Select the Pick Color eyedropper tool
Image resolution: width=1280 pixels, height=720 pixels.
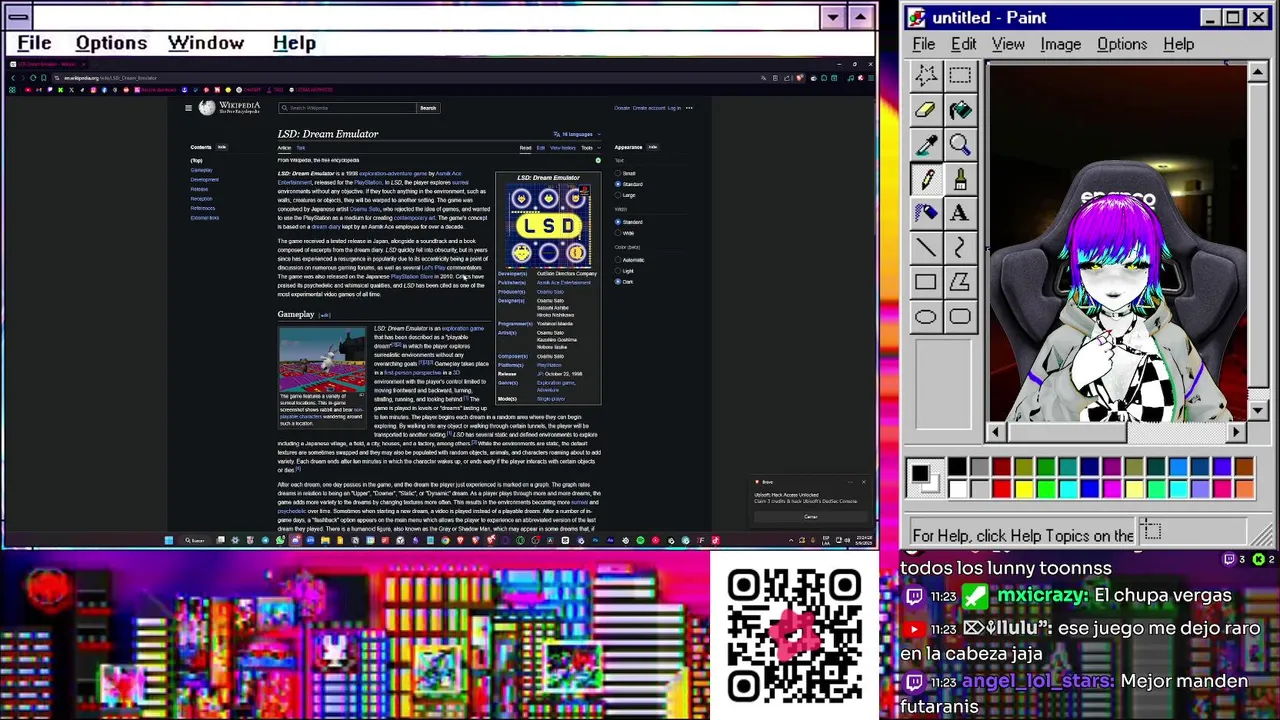click(925, 145)
